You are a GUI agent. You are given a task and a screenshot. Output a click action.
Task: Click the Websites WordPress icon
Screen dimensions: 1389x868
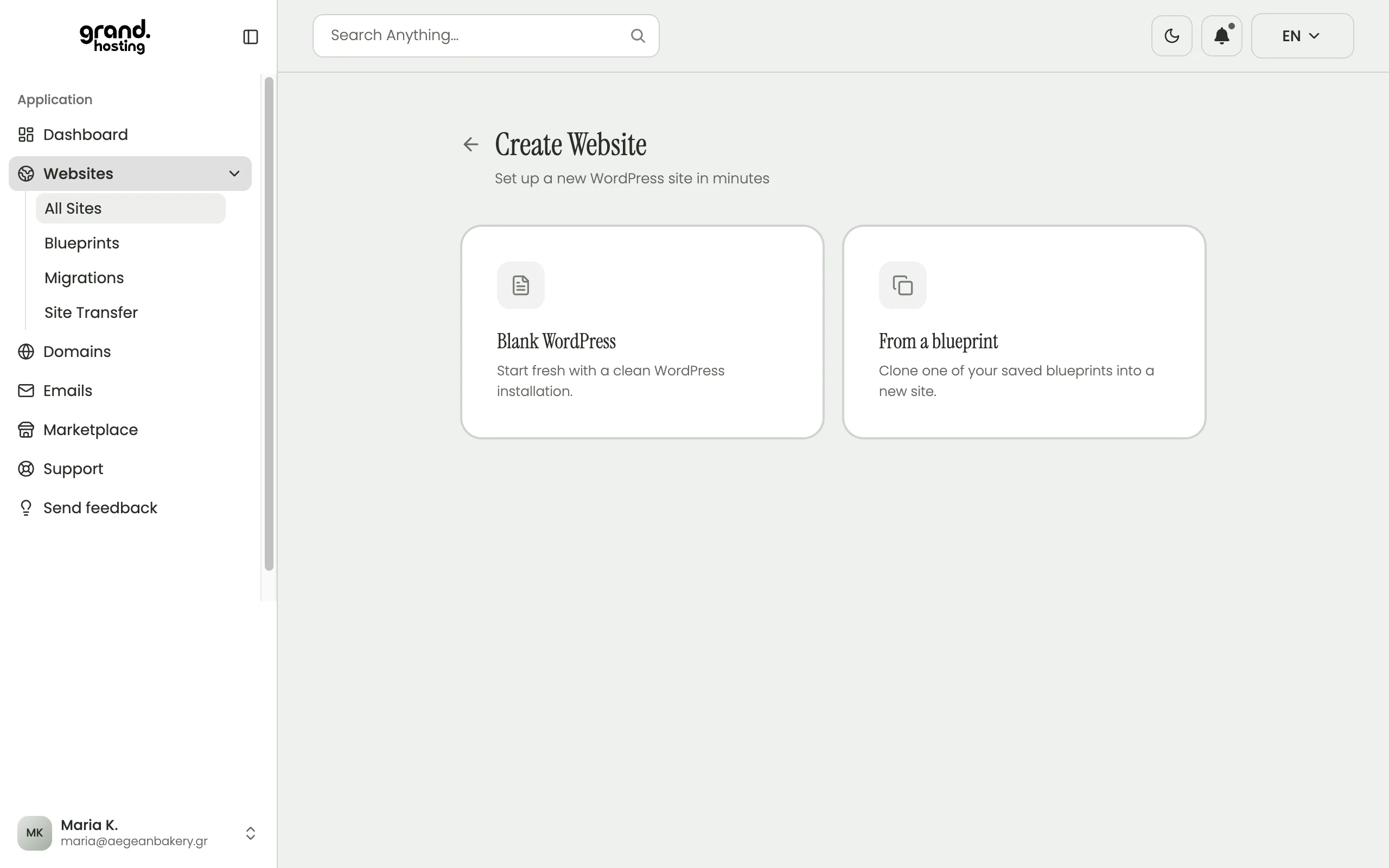coord(26,174)
